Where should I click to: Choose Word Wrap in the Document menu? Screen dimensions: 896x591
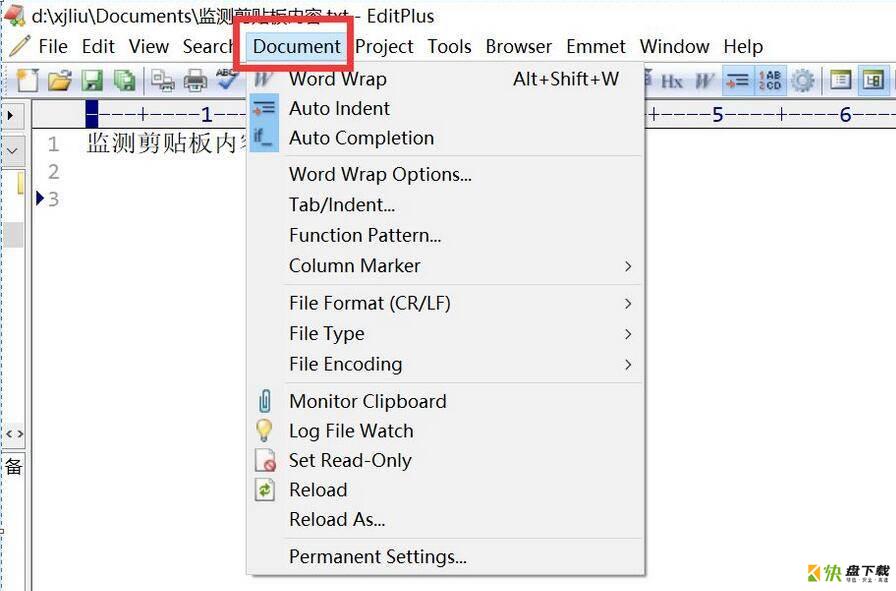446,78
